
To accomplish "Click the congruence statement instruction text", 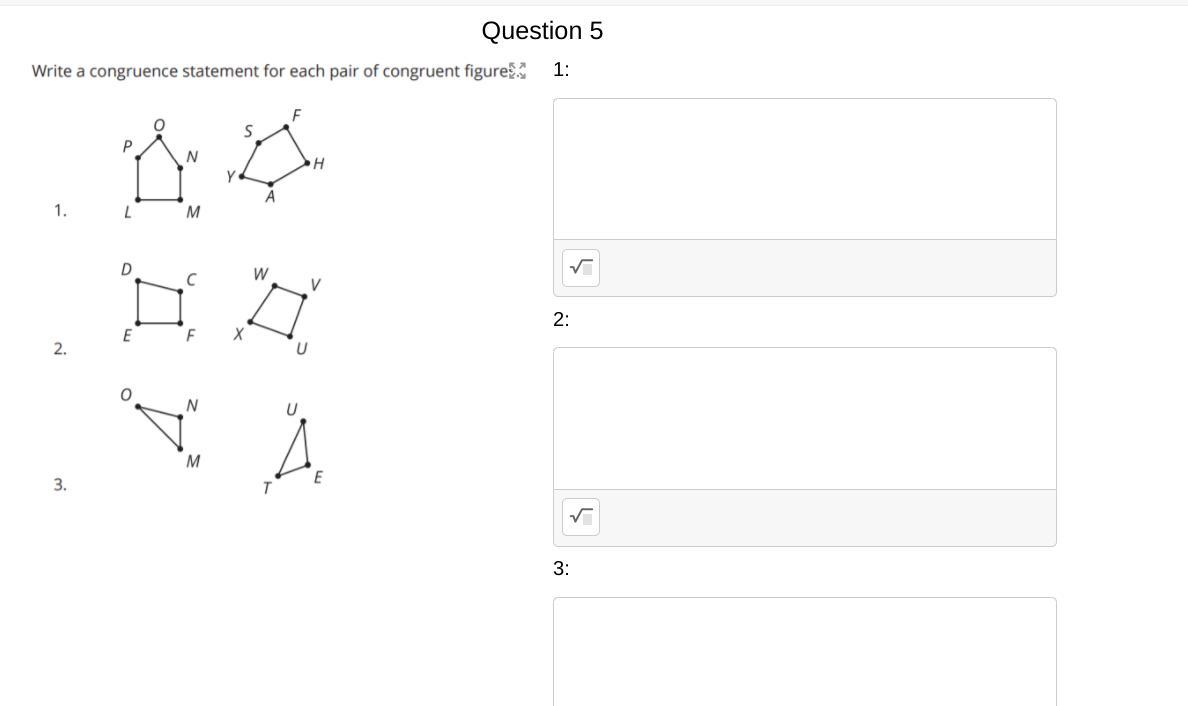I will [x=270, y=72].
